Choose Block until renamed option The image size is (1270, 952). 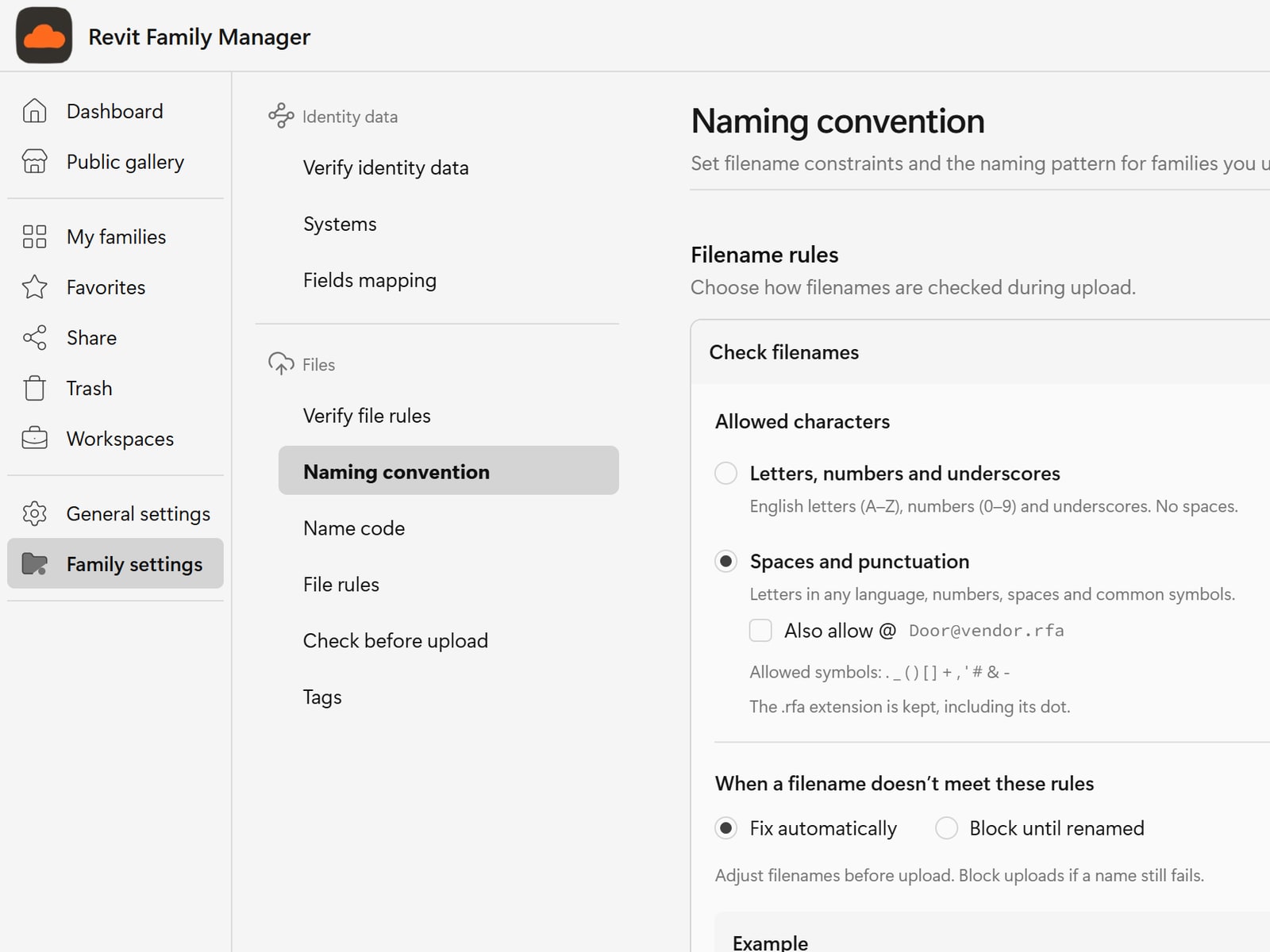pos(946,828)
